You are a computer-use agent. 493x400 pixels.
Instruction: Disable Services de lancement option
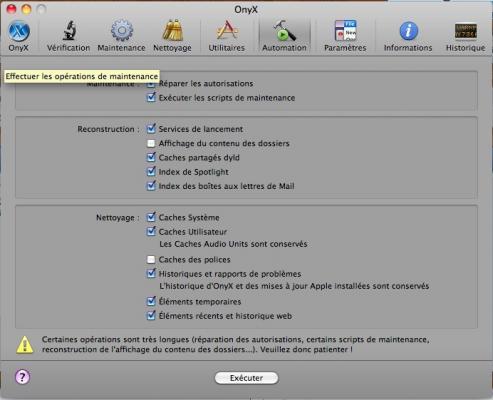pos(151,129)
